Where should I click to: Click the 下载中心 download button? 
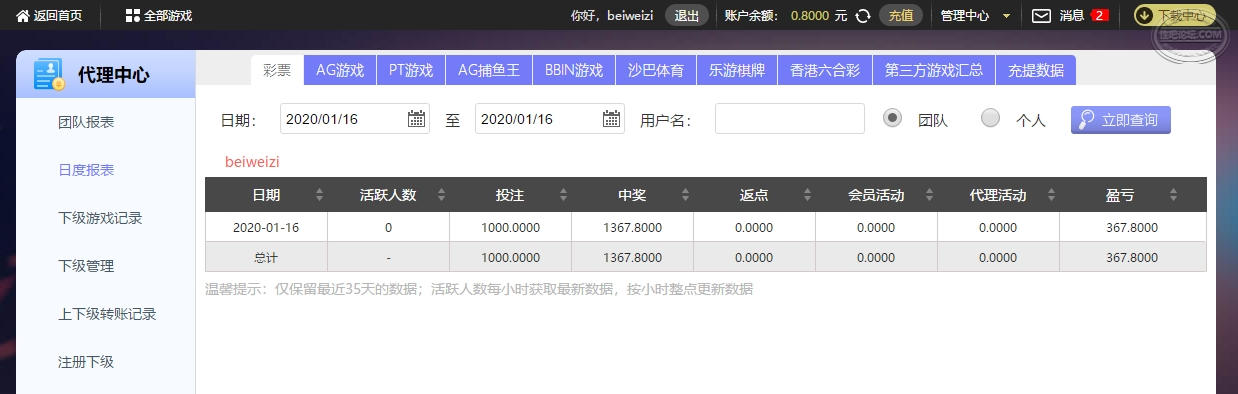tap(1174, 15)
